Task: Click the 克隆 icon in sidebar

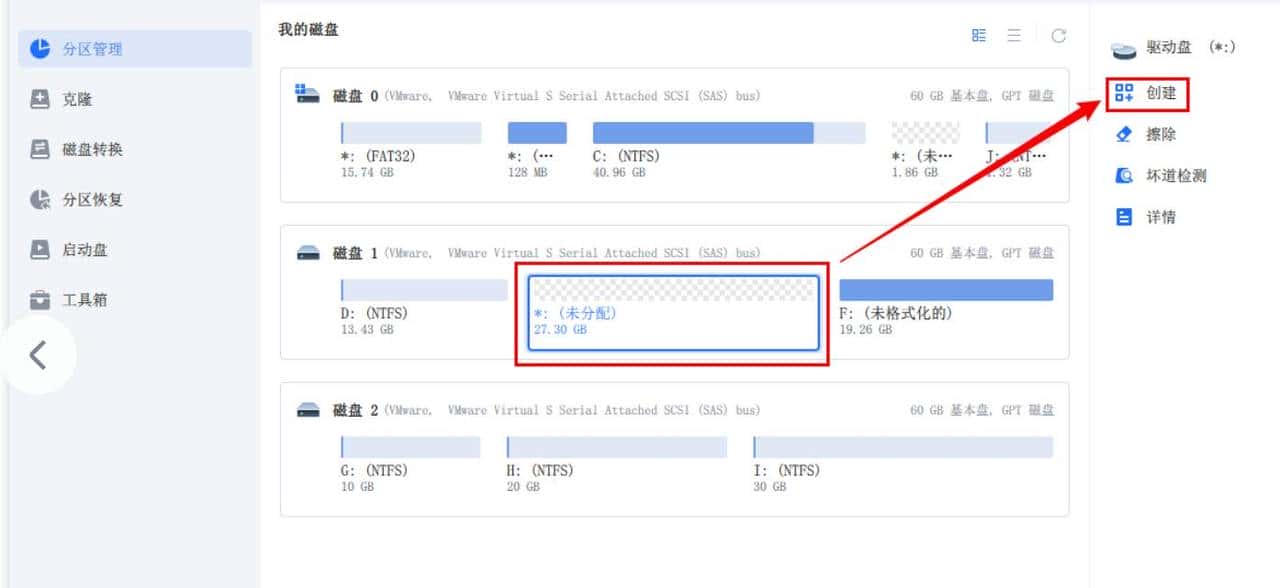Action: 40,99
